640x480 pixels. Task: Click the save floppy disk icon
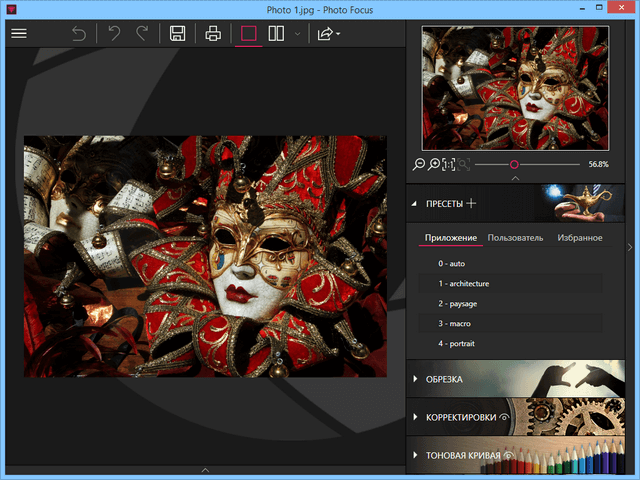(x=177, y=34)
